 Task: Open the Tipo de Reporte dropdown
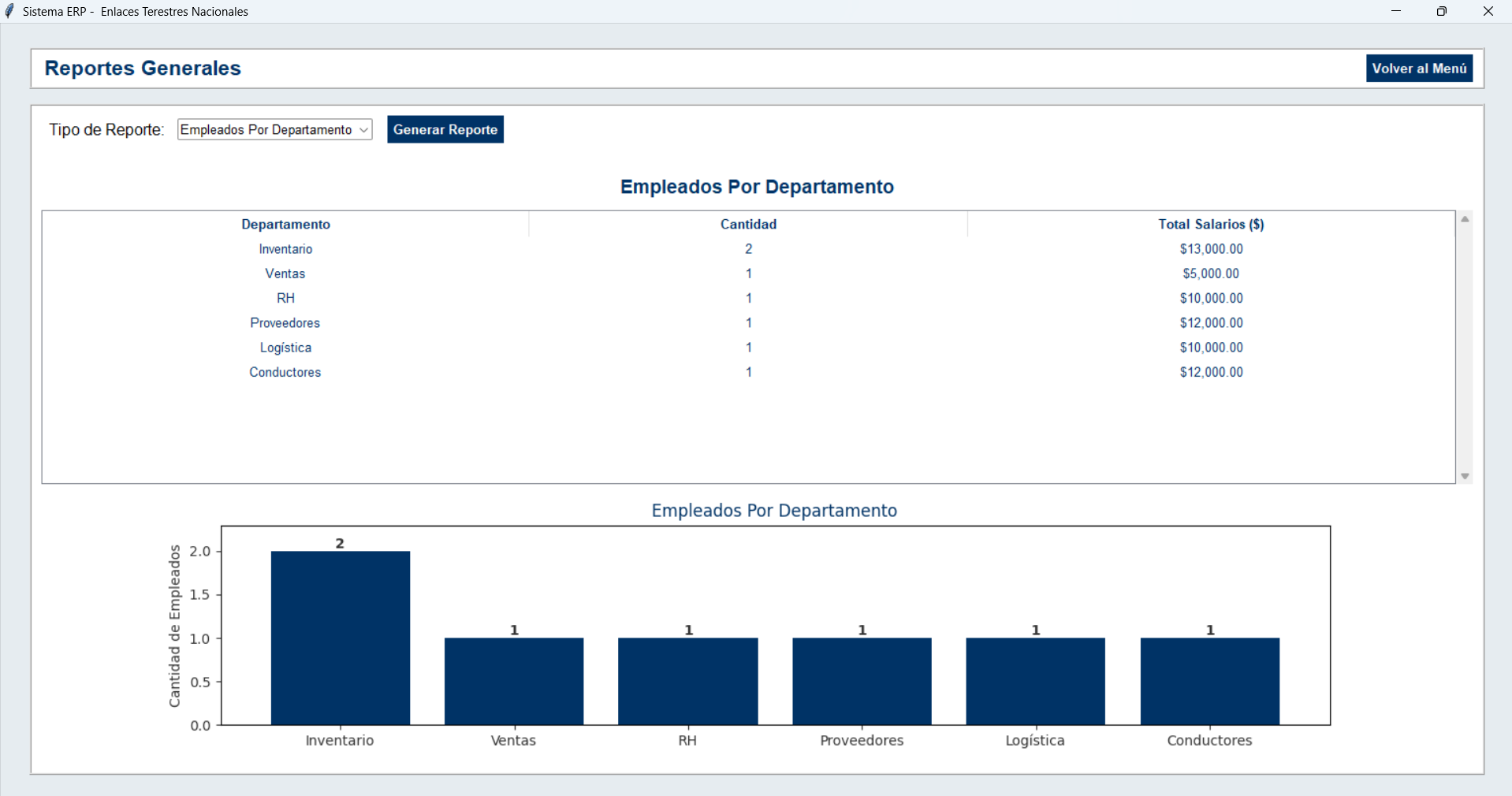(274, 130)
